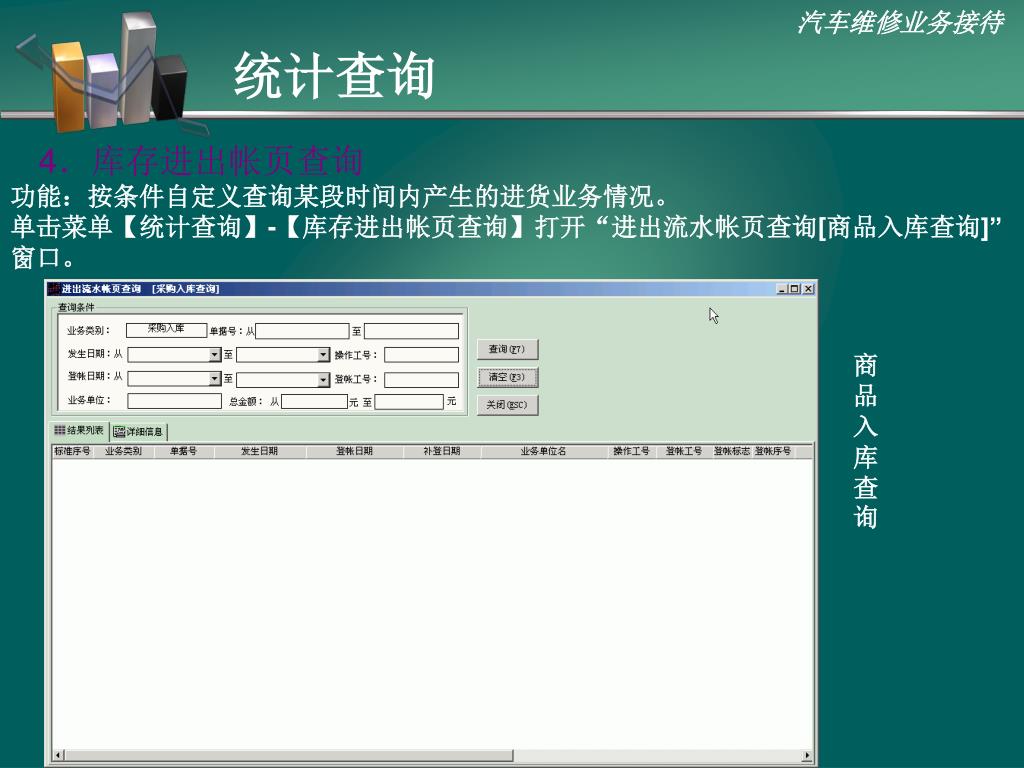
Task: Click the 登帐日期 column header
Action: coord(354,451)
